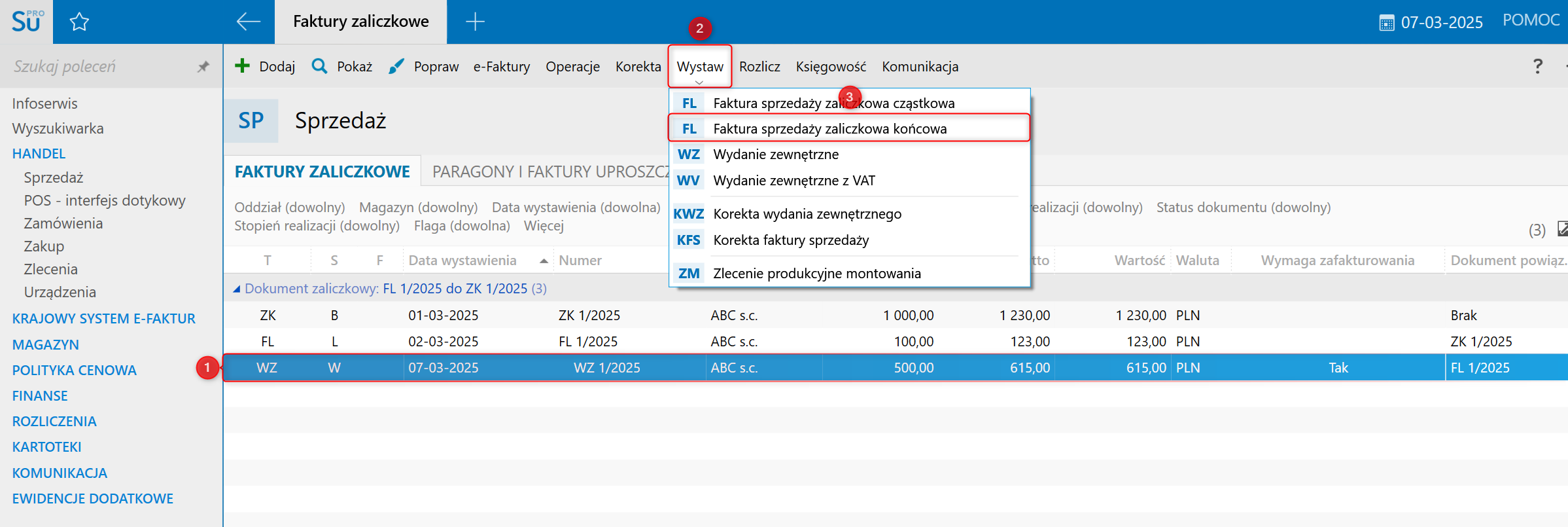
Task: Click the back arrow icon
Action: [x=248, y=22]
